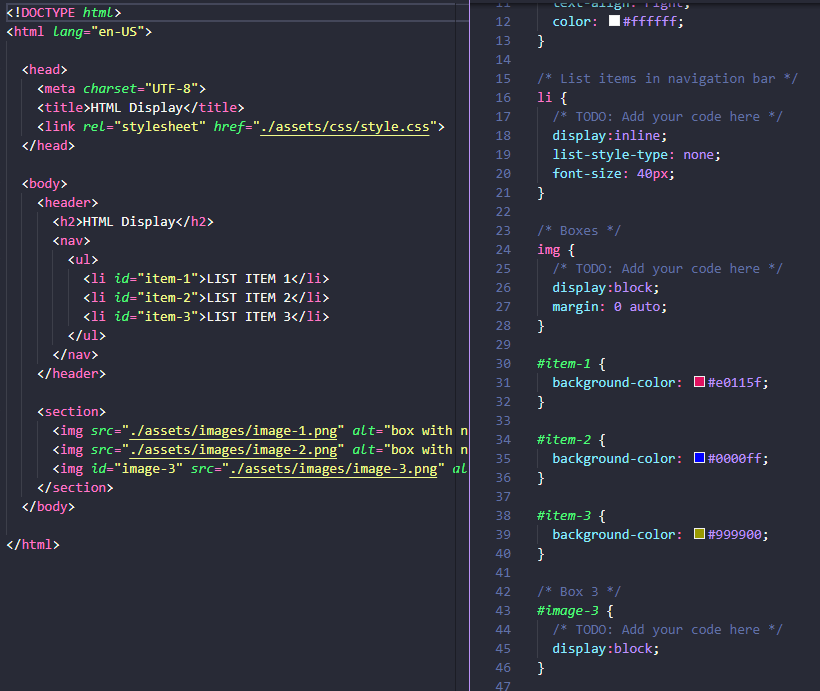820x691 pixels.
Task: Click the '/* Box 3 */' comment
Action: pyautogui.click(x=579, y=592)
